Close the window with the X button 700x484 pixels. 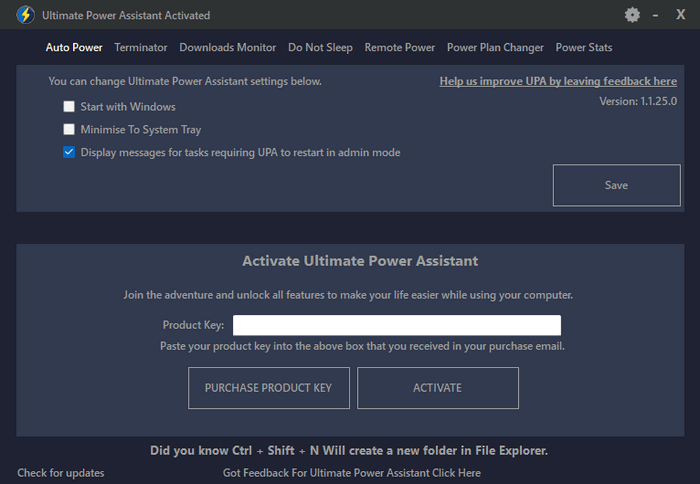point(680,15)
